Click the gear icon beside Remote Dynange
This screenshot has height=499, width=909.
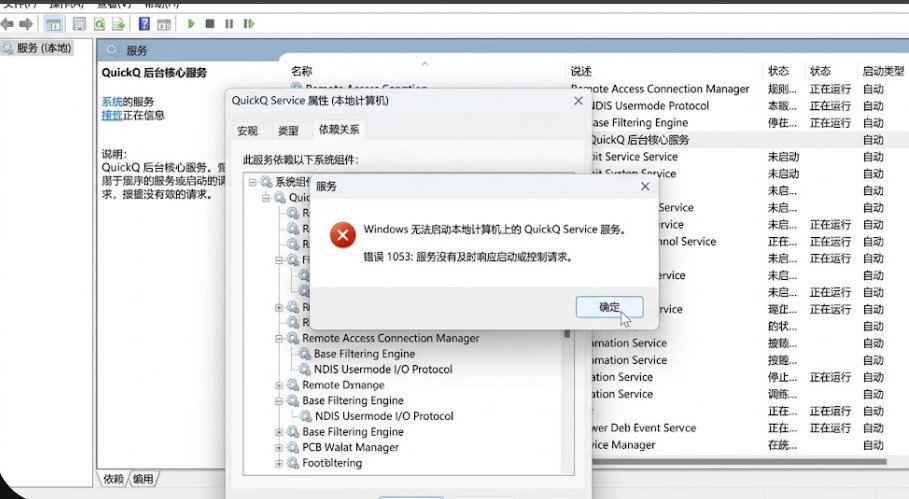[x=293, y=385]
